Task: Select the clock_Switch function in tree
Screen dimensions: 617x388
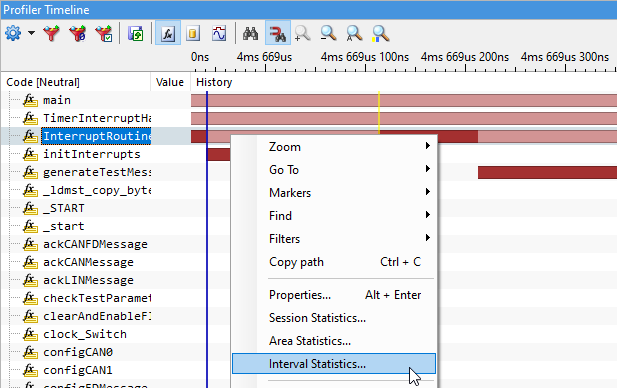Action: coord(85,334)
